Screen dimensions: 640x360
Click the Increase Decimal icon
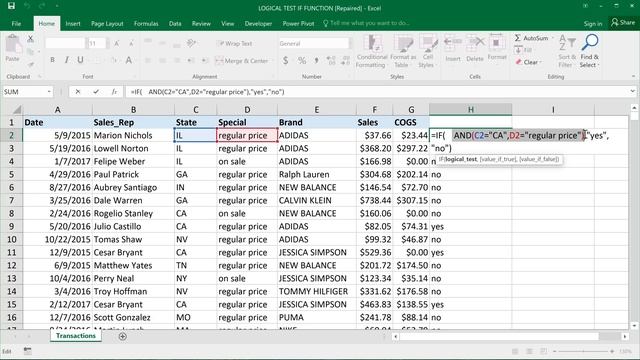(x=331, y=60)
